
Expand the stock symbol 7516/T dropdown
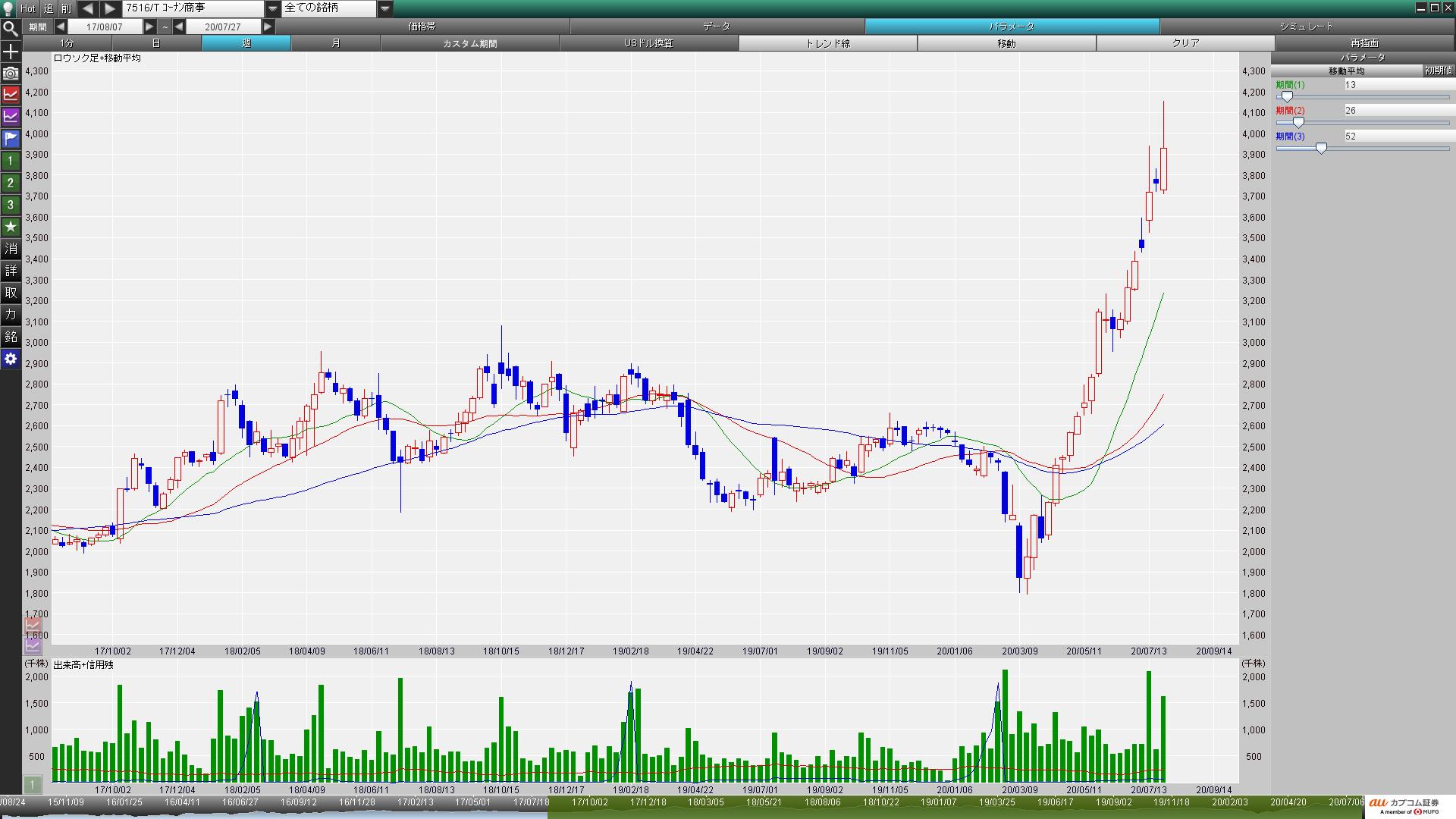273,8
